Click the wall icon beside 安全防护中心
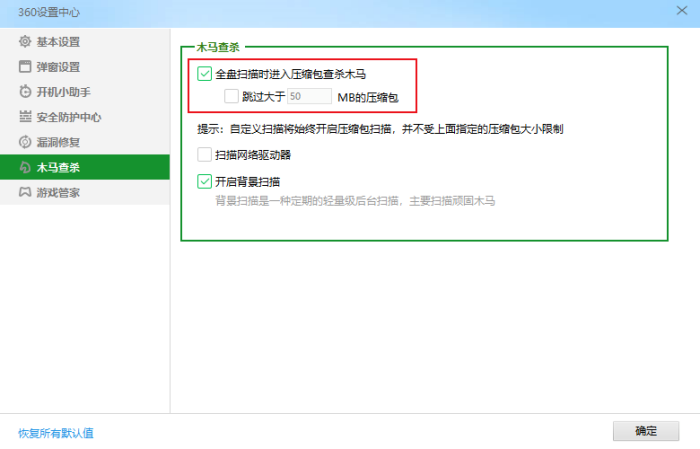 tap(25, 116)
